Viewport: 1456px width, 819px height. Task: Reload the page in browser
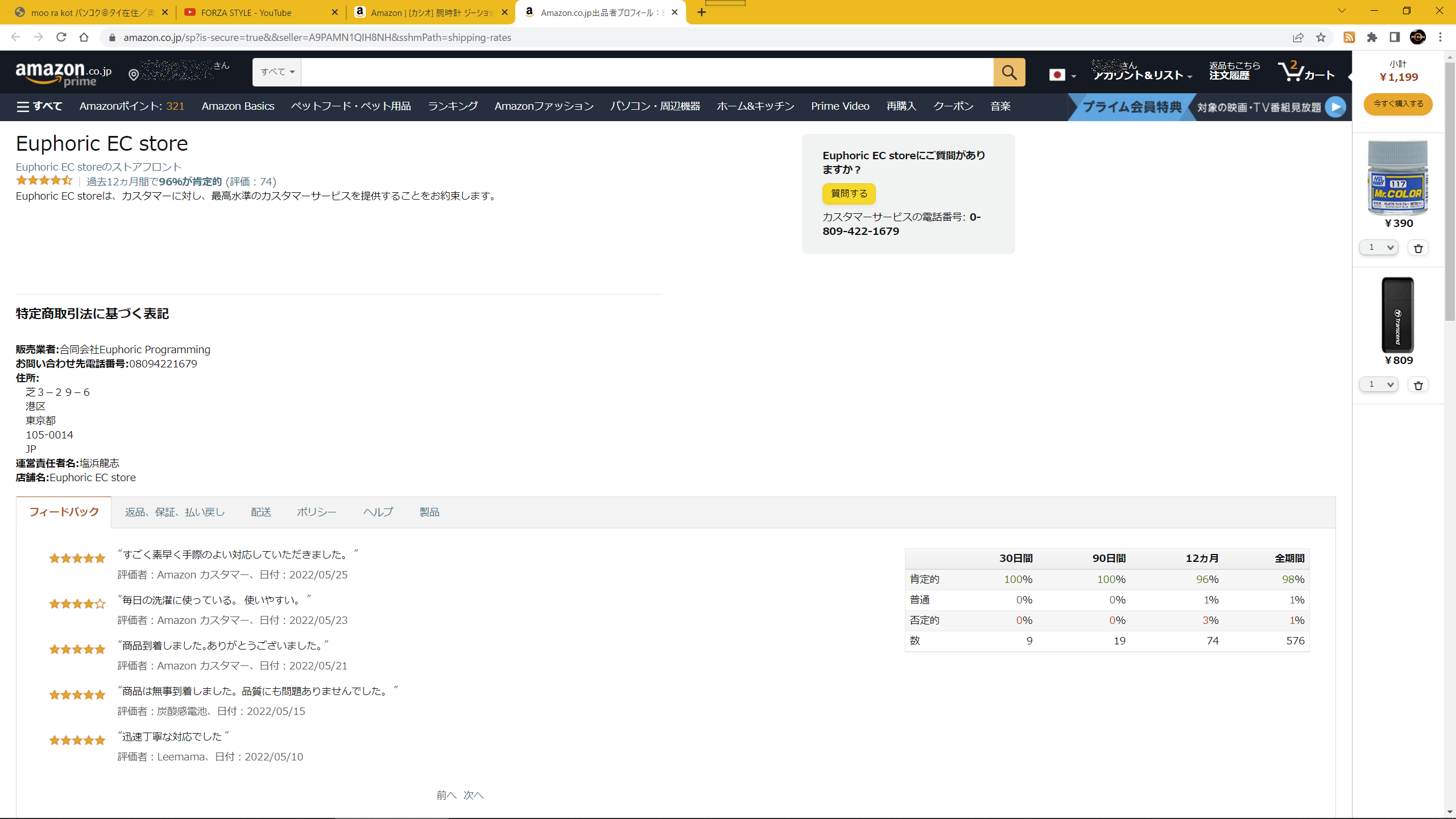(61, 38)
